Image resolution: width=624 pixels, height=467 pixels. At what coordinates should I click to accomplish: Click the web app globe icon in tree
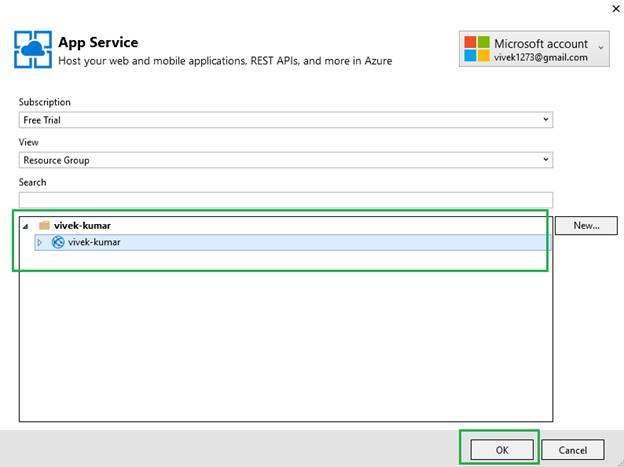tap(58, 242)
